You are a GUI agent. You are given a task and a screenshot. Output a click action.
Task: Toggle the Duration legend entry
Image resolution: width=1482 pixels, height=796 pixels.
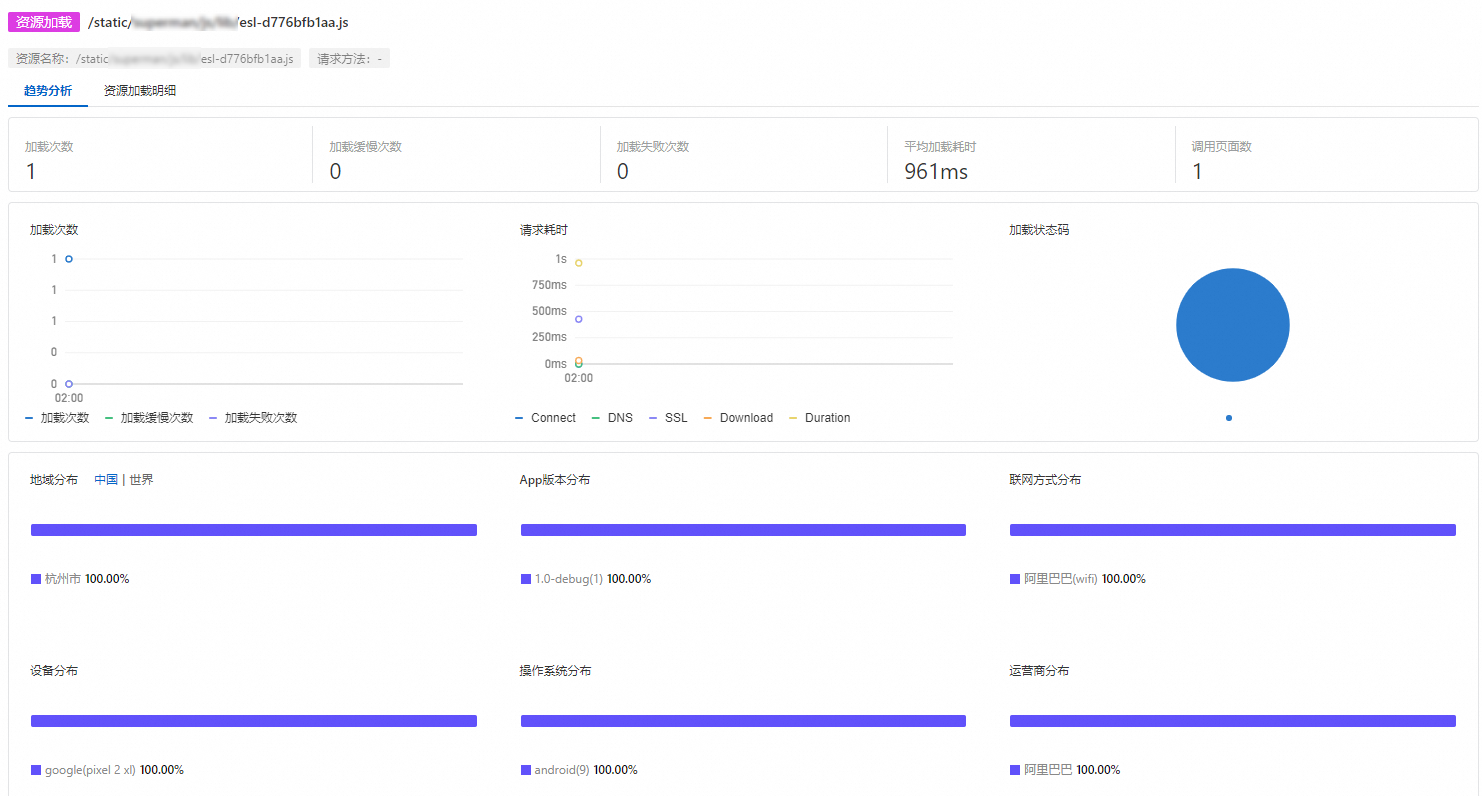click(x=819, y=418)
